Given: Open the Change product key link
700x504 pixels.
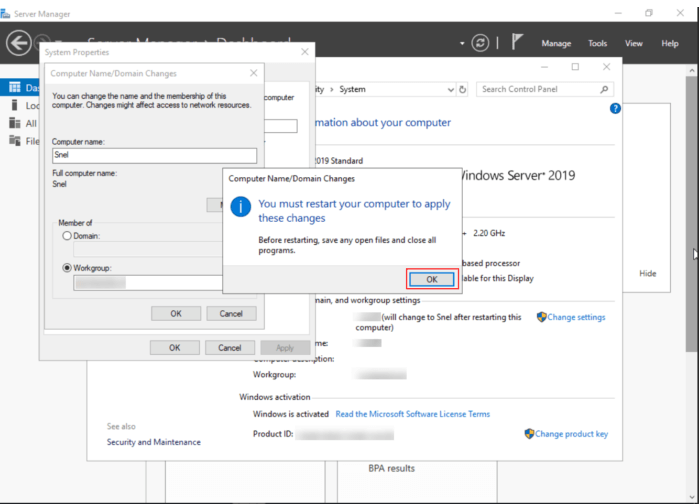Looking at the screenshot, I should tap(571, 434).
